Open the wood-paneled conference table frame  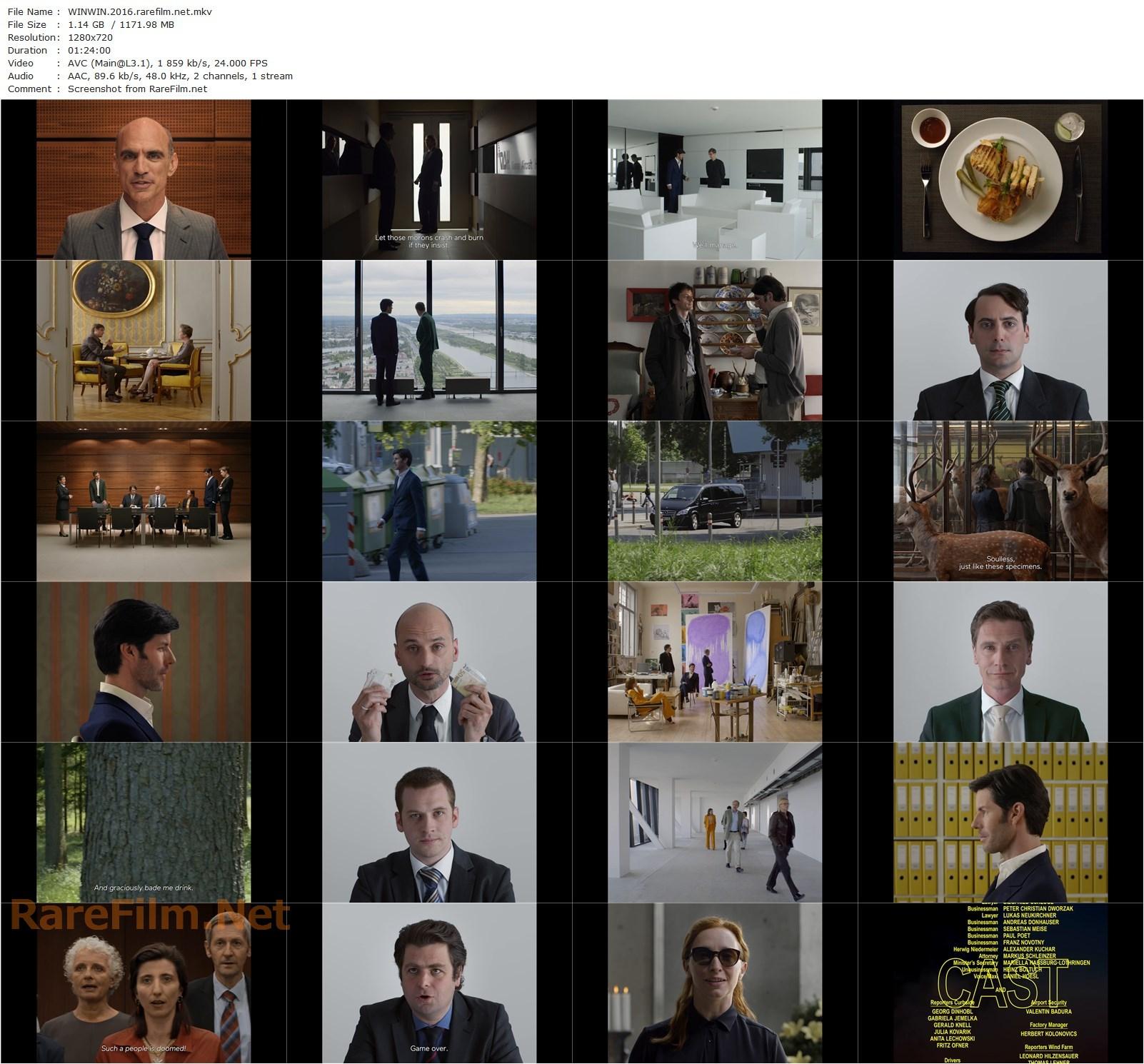(x=144, y=501)
